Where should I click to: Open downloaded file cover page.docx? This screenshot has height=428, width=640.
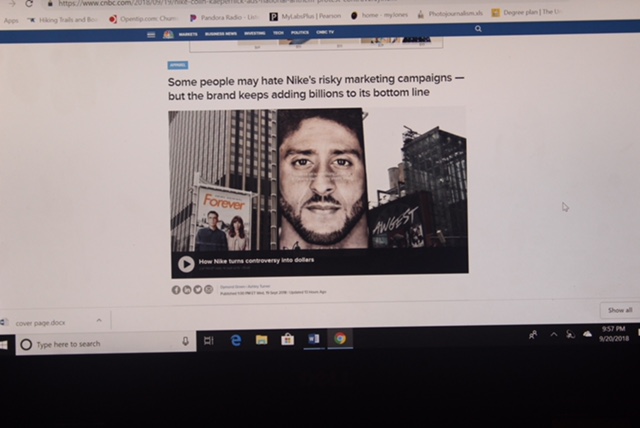tap(40, 323)
